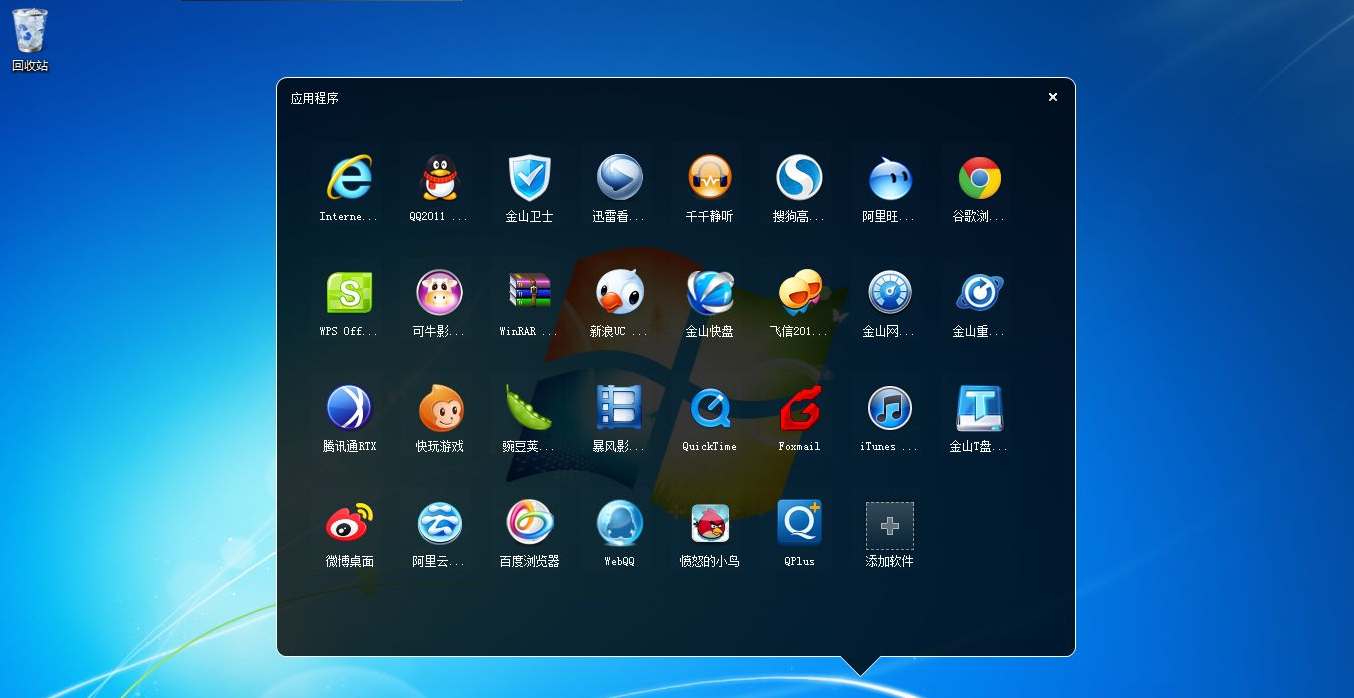Launch the QQ2011 penguin icon
1354x698 pixels.
pyautogui.click(x=439, y=179)
